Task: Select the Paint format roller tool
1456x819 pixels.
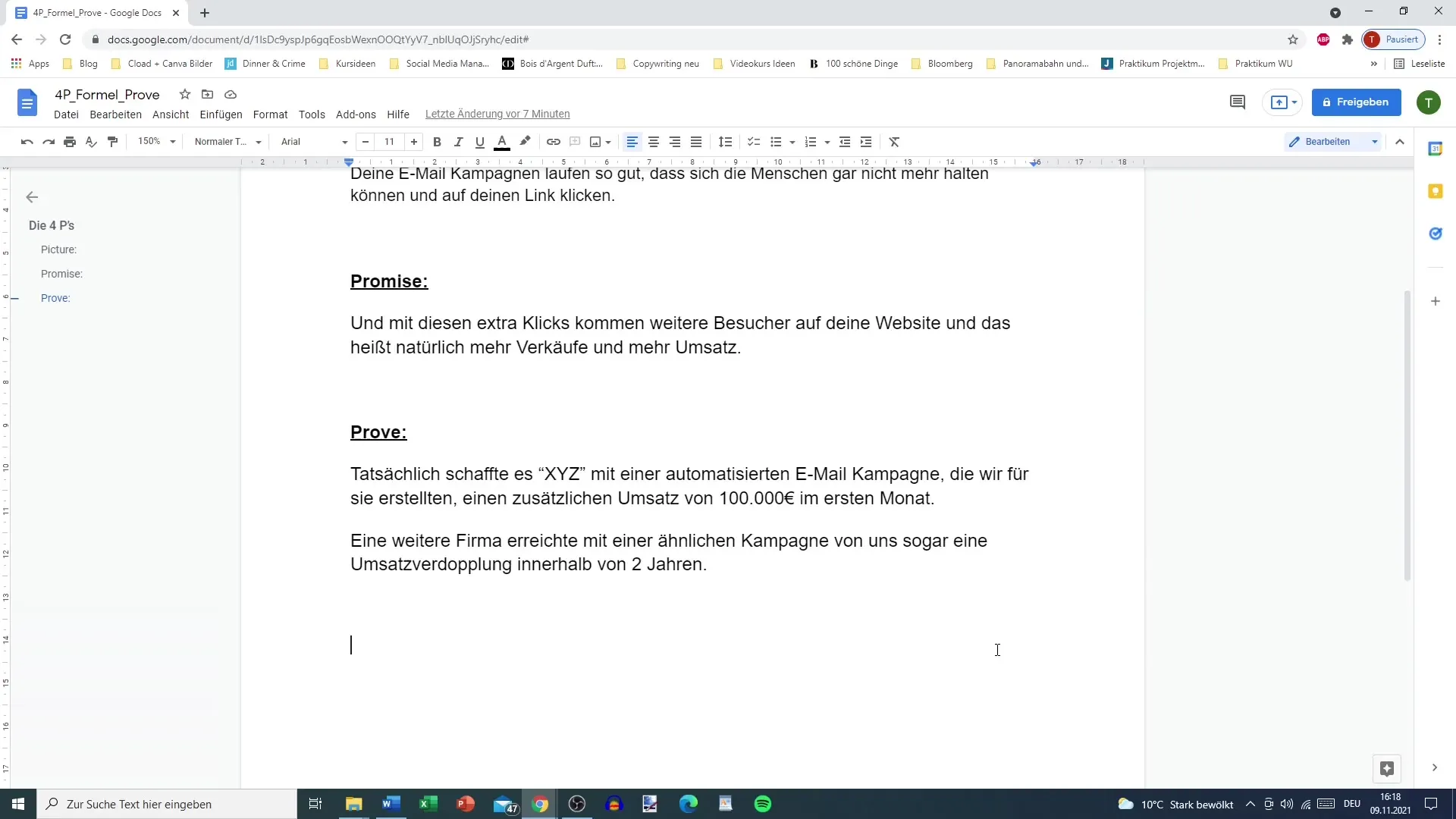Action: pyautogui.click(x=113, y=142)
